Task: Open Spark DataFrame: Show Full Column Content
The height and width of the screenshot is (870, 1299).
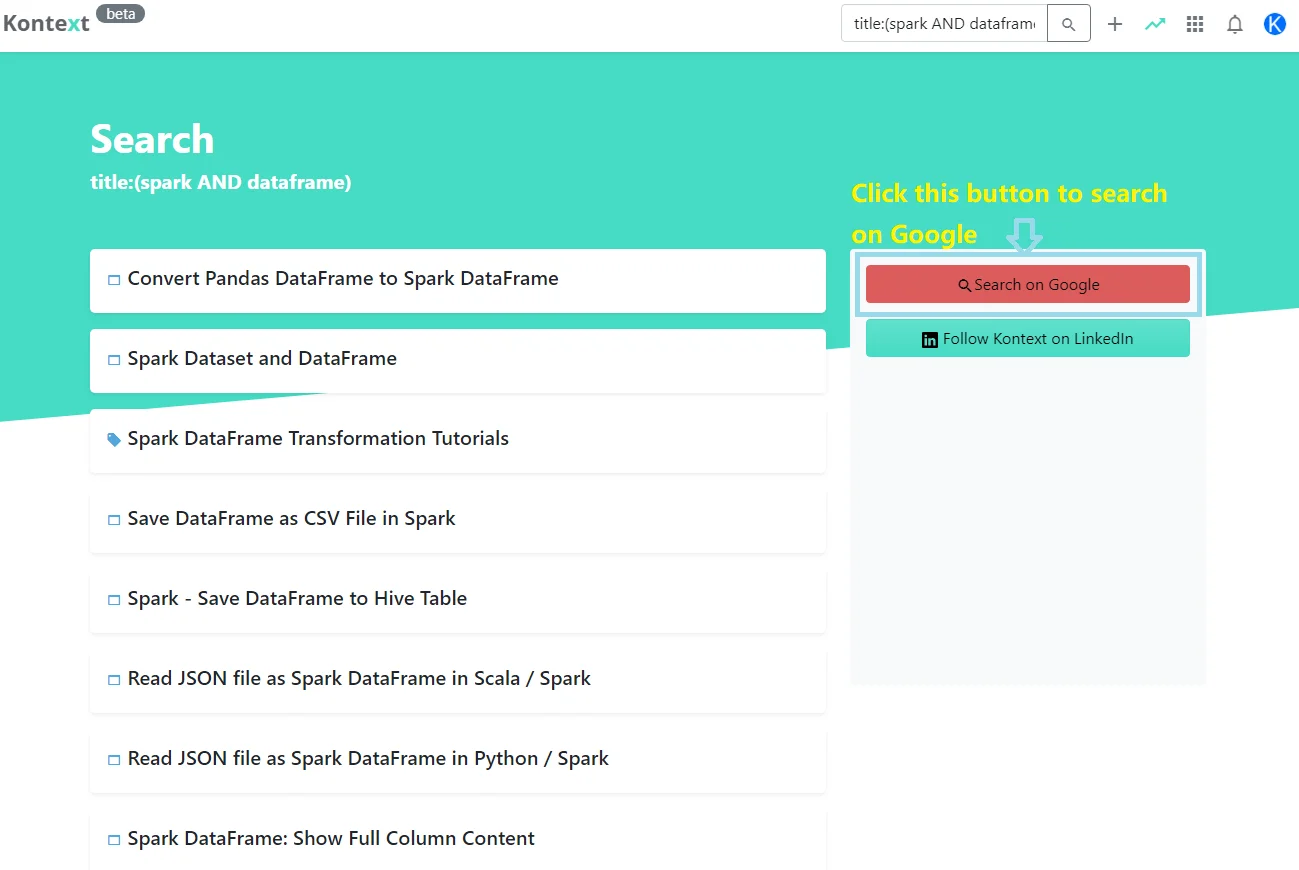Action: pyautogui.click(x=331, y=839)
